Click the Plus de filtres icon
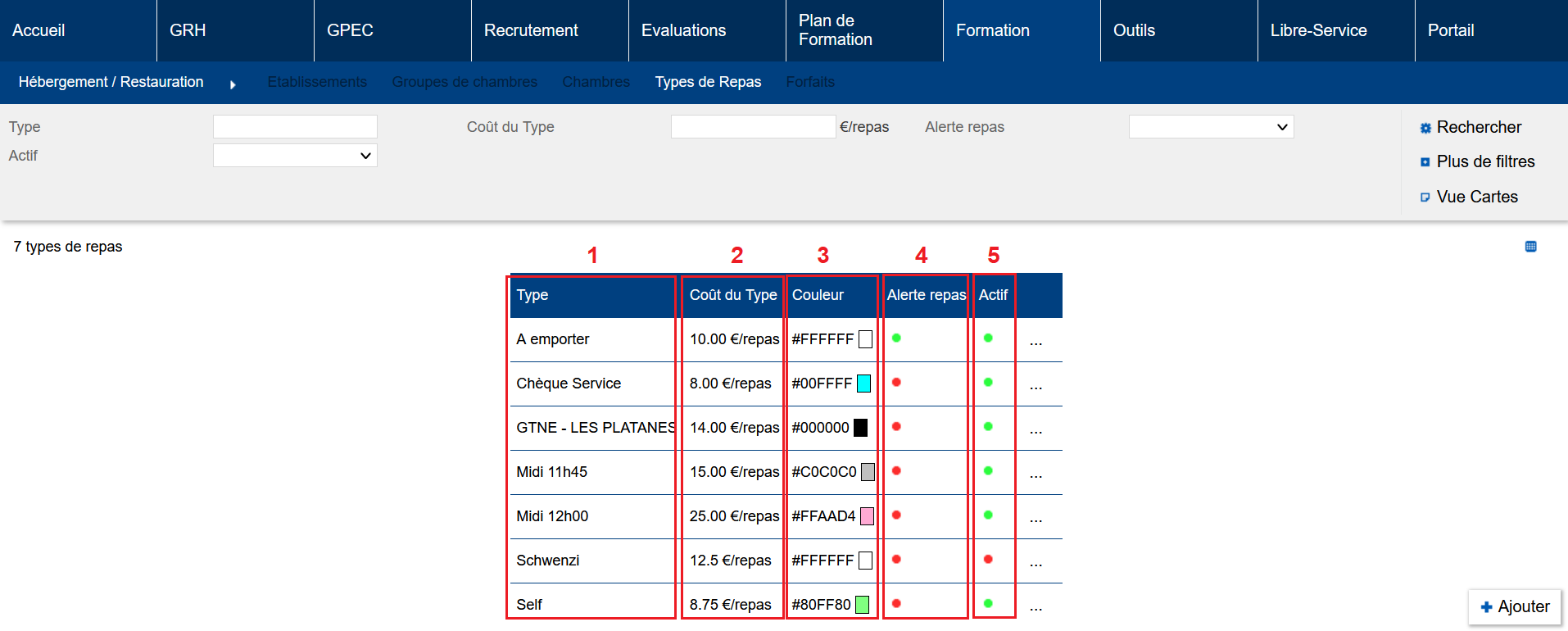1568x631 pixels. click(1425, 162)
